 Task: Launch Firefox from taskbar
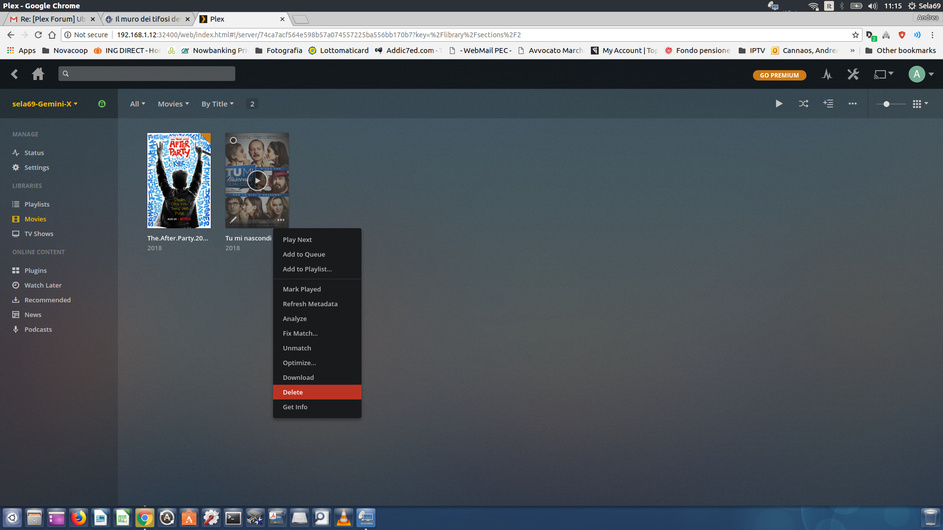[x=78, y=518]
